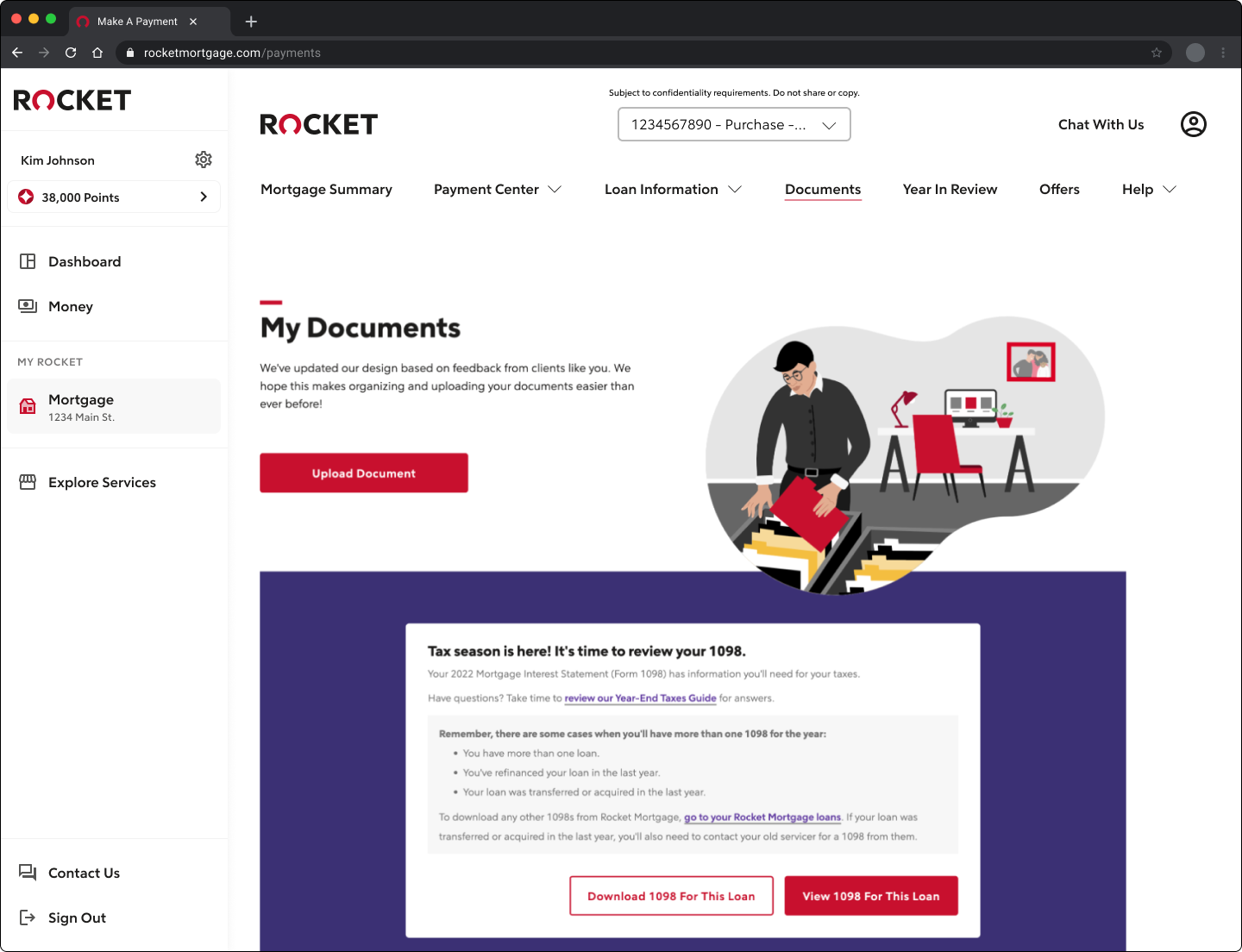Click the Money icon in sidebar

click(x=28, y=306)
